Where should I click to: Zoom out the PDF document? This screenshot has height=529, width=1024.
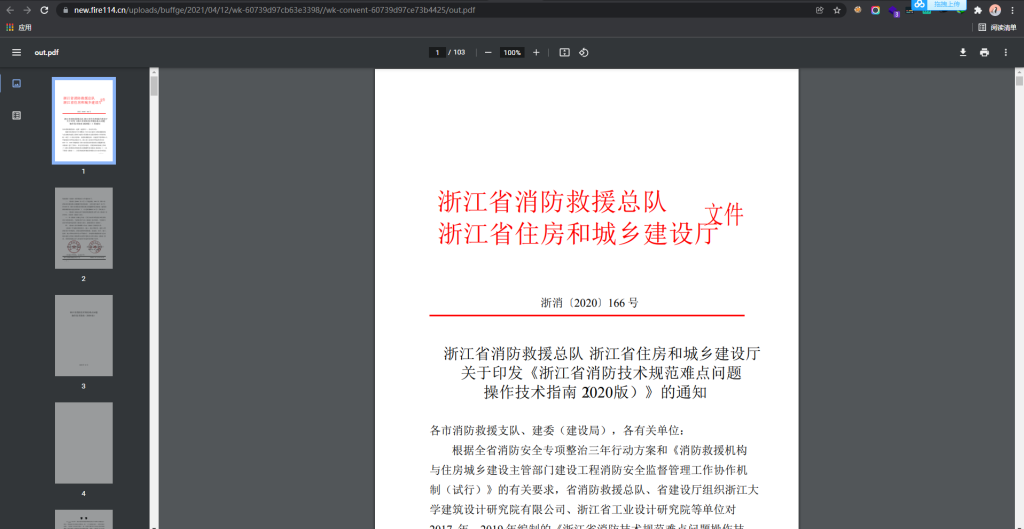(488, 52)
